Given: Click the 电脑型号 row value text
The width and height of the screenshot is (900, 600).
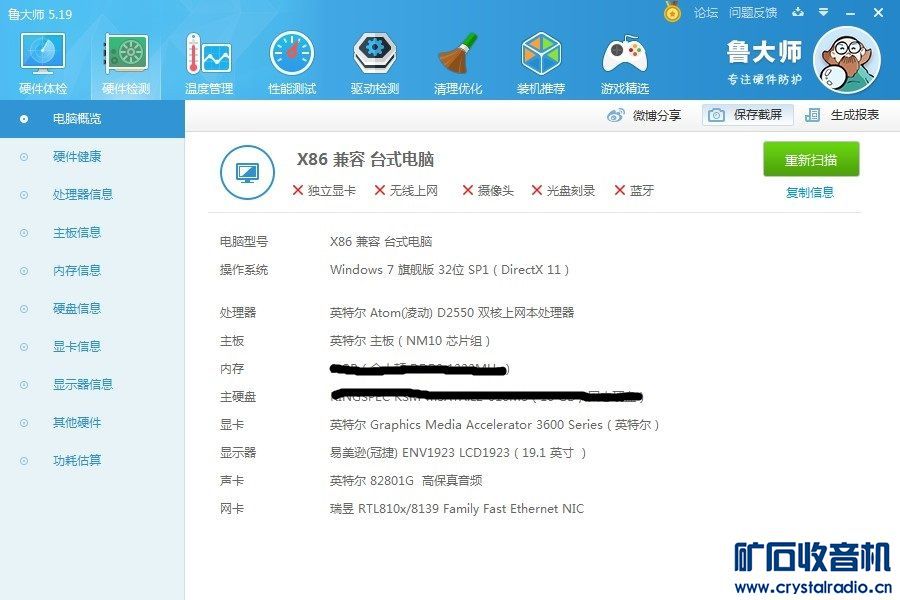Looking at the screenshot, I should pyautogui.click(x=381, y=242).
